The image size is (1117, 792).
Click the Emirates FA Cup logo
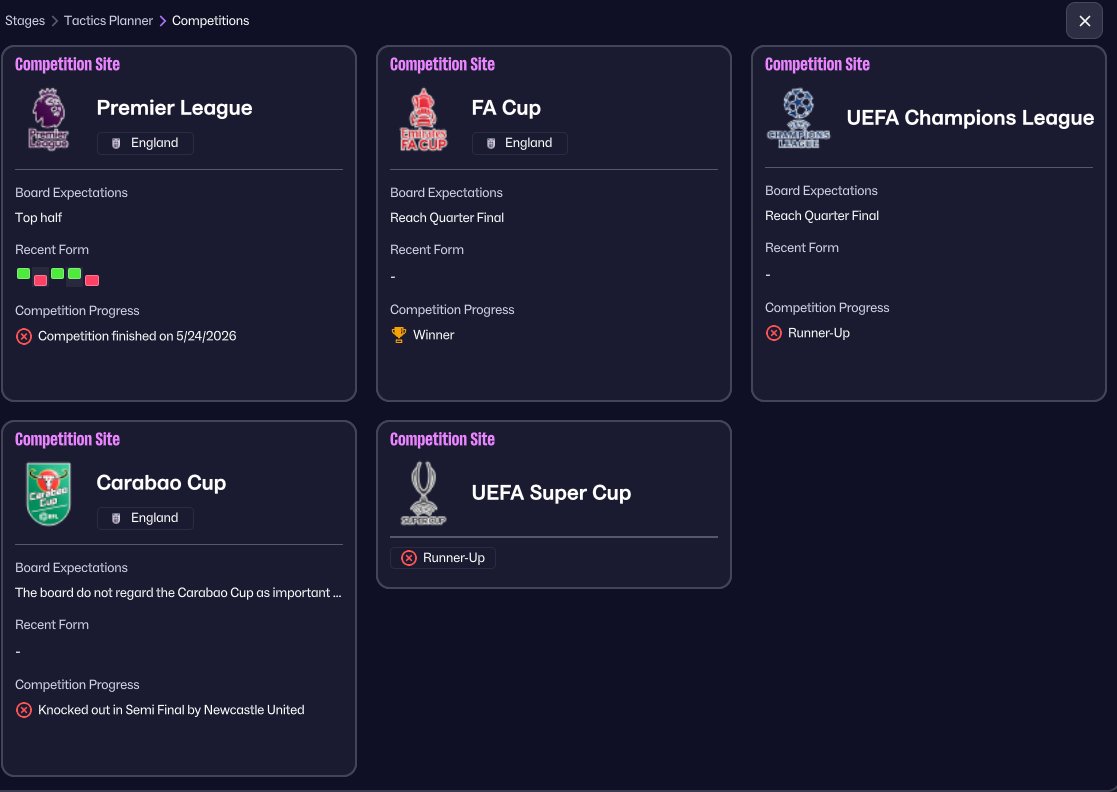pyautogui.click(x=423, y=120)
